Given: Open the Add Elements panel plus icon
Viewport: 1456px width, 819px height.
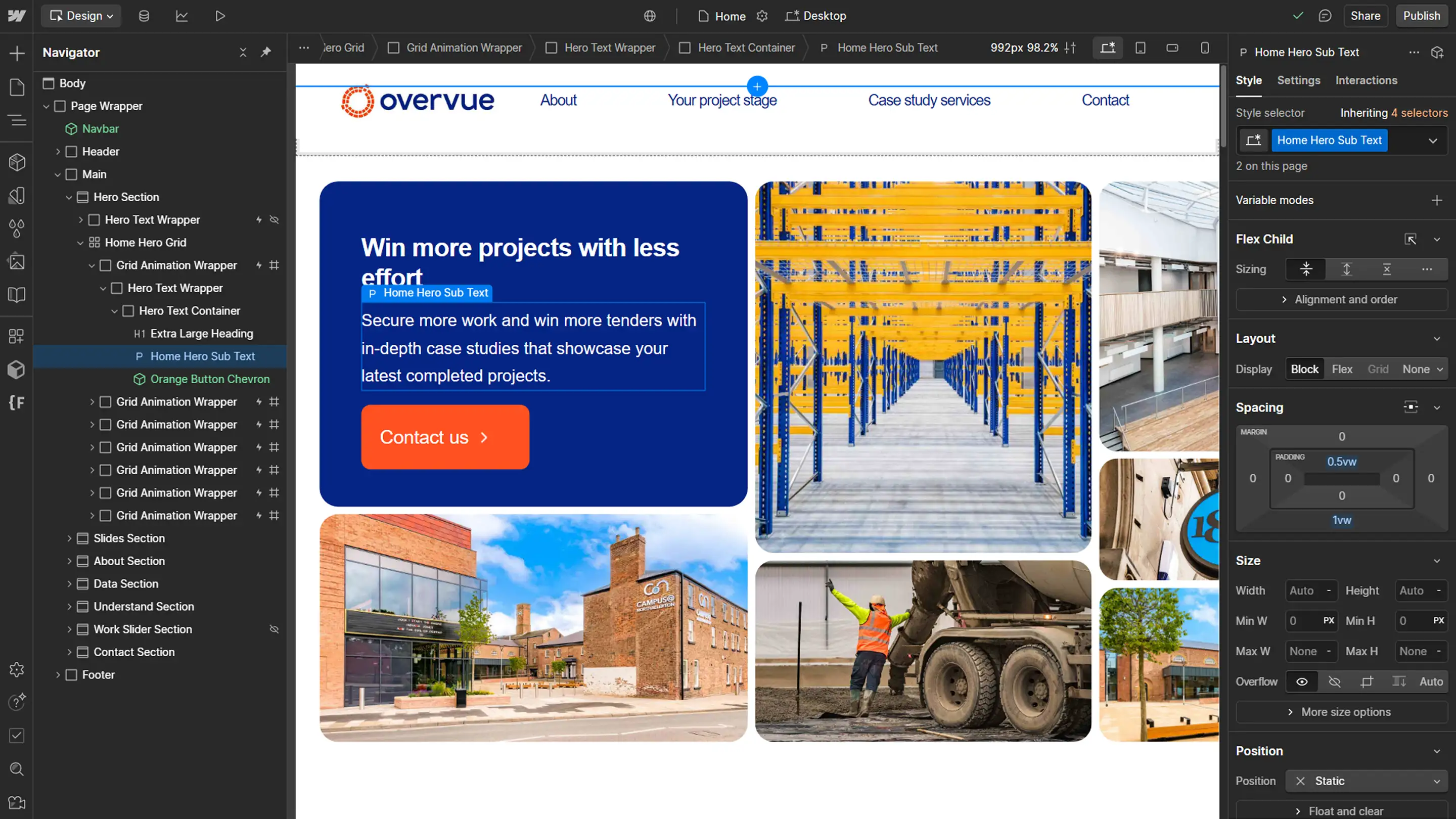Looking at the screenshot, I should point(16,54).
